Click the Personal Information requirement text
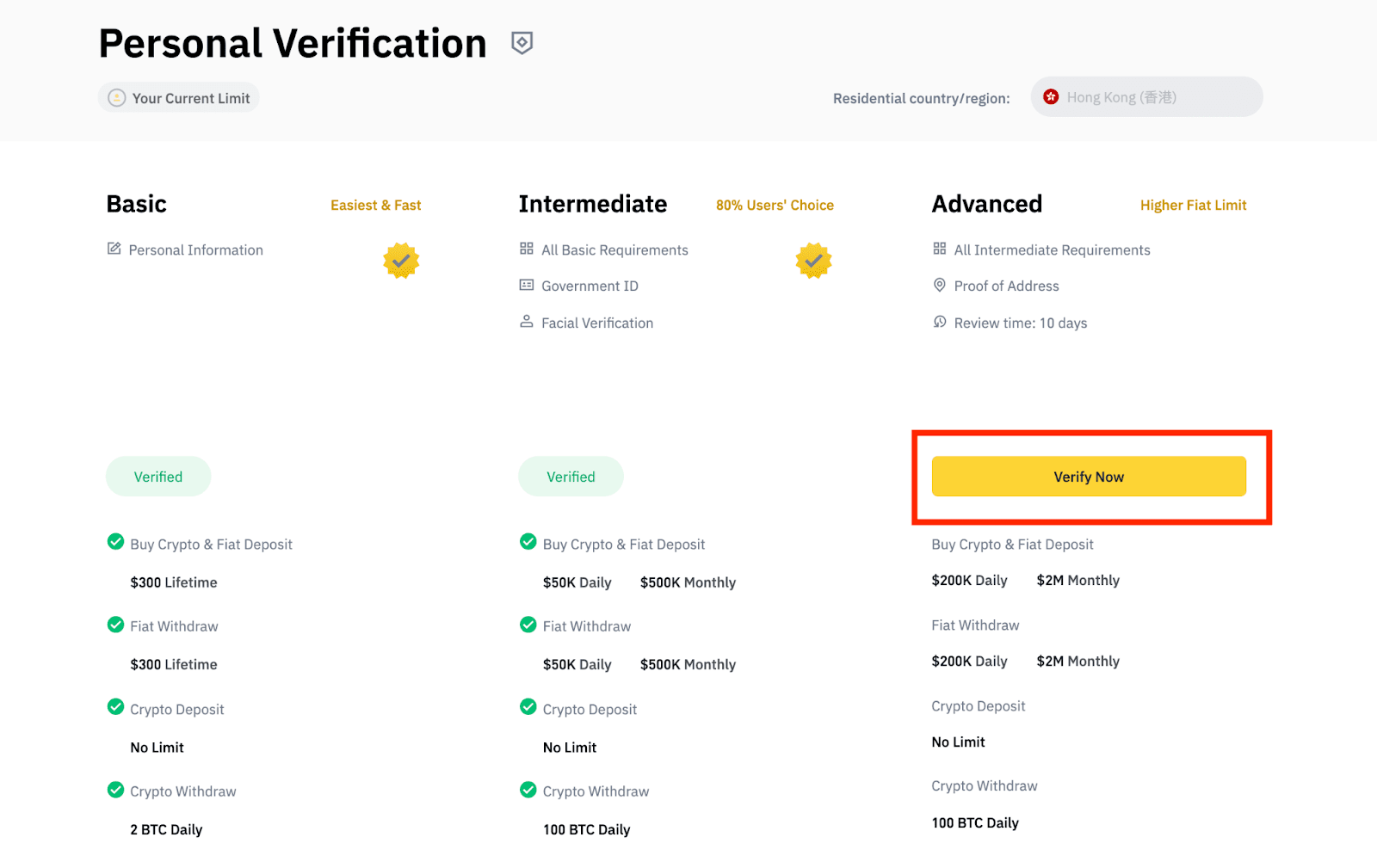Screen dimensions: 1377x868 tap(196, 249)
